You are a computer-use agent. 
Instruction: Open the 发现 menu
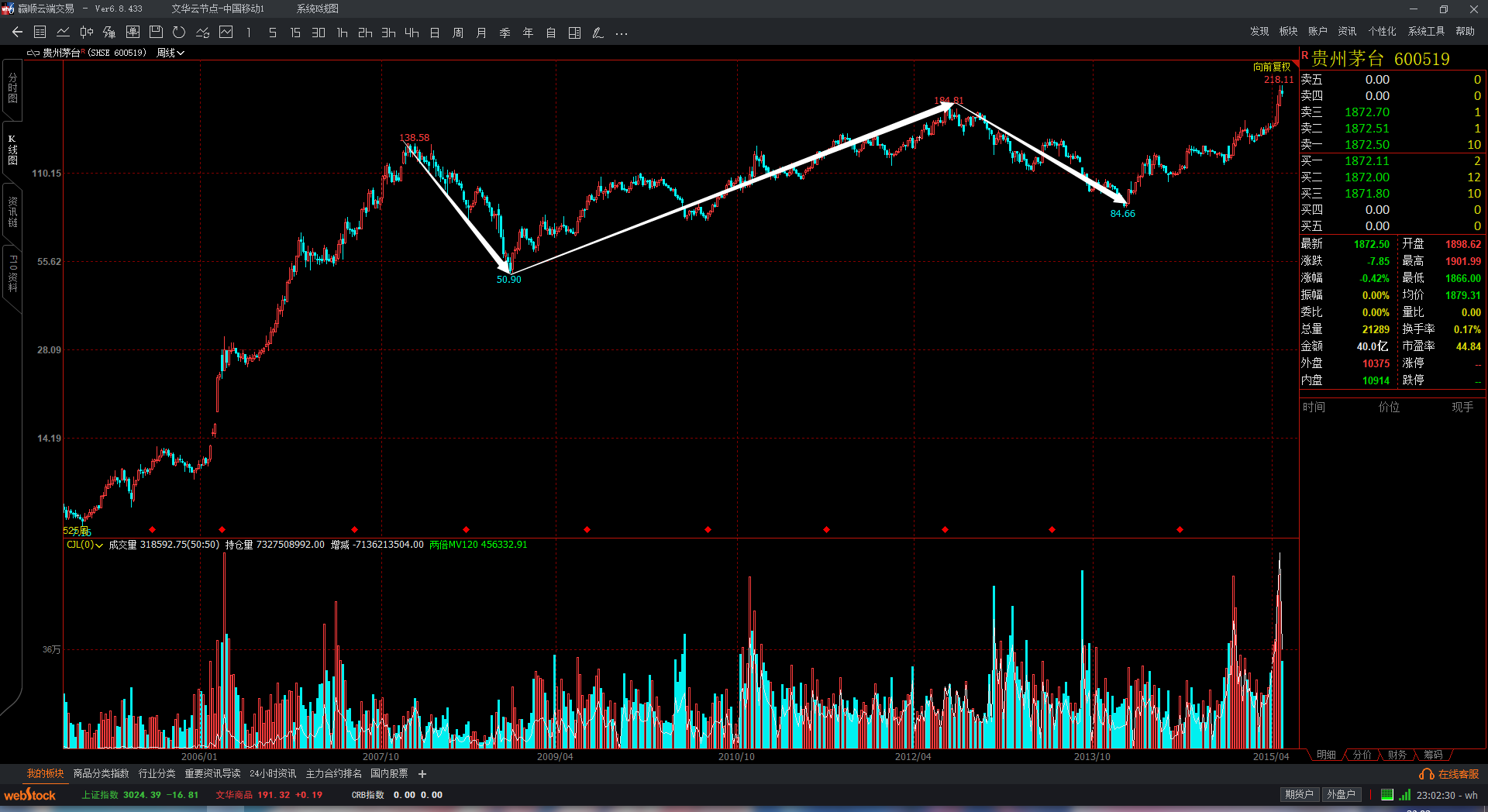[x=1259, y=31]
